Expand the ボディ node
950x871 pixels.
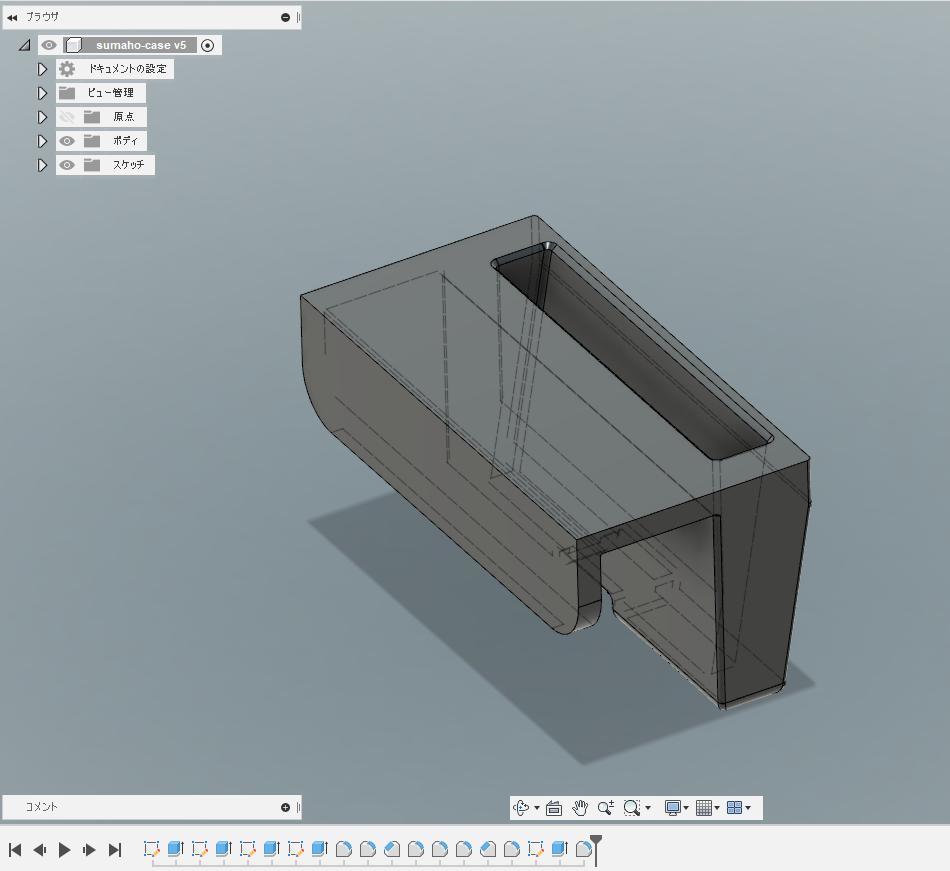pyautogui.click(x=42, y=141)
